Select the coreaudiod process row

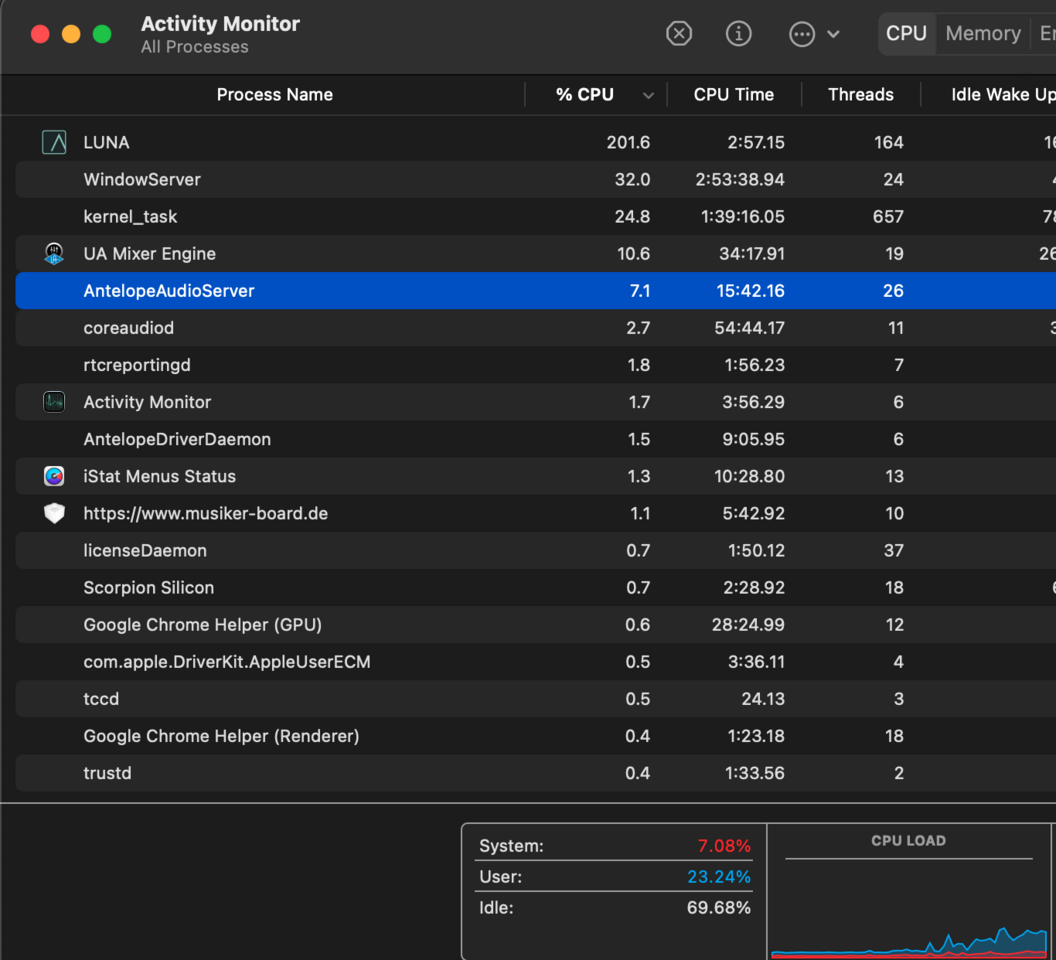pos(535,327)
